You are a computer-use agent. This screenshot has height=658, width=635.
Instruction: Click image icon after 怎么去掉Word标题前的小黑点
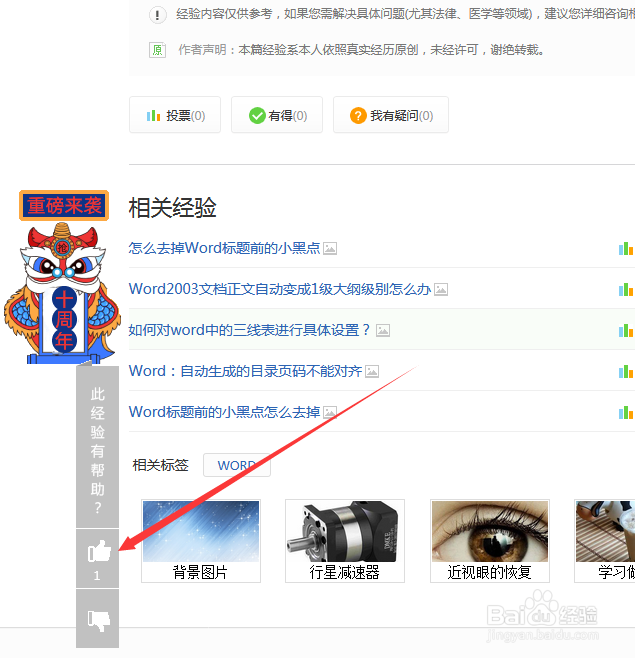coord(330,248)
